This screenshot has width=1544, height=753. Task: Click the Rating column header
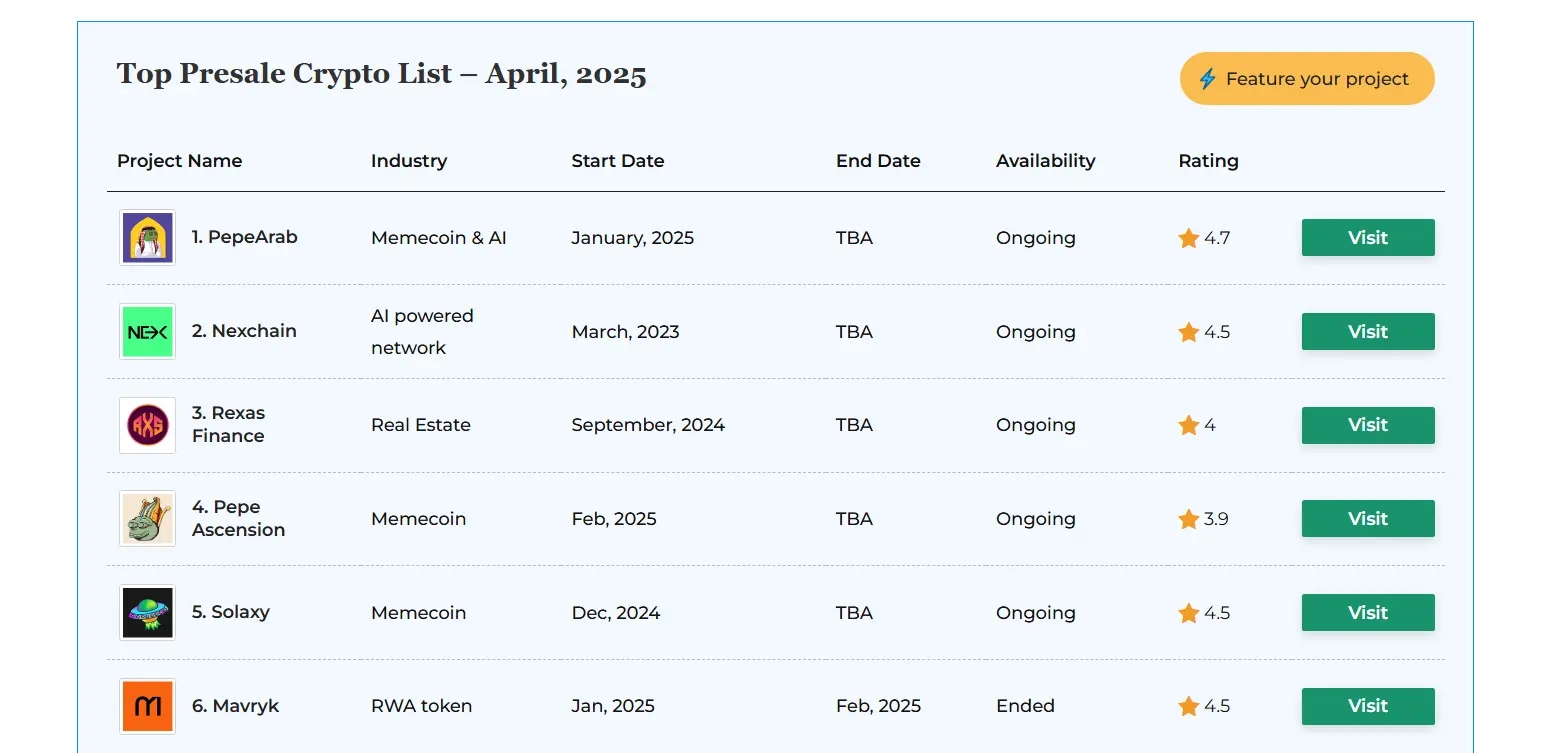(1208, 161)
